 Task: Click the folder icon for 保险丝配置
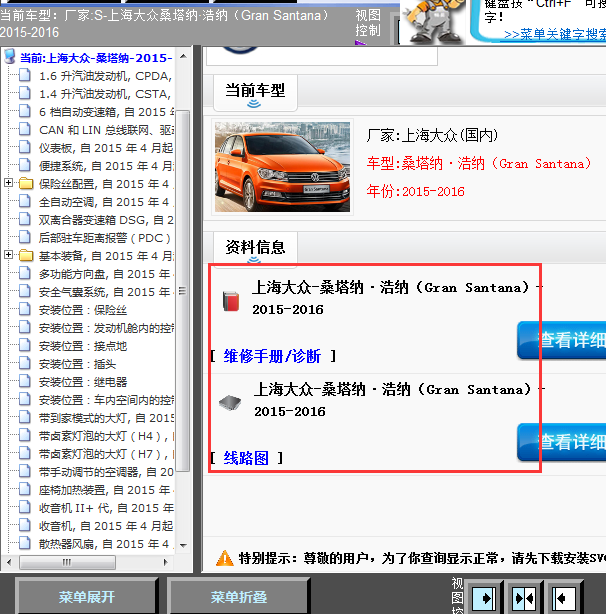[x=26, y=183]
